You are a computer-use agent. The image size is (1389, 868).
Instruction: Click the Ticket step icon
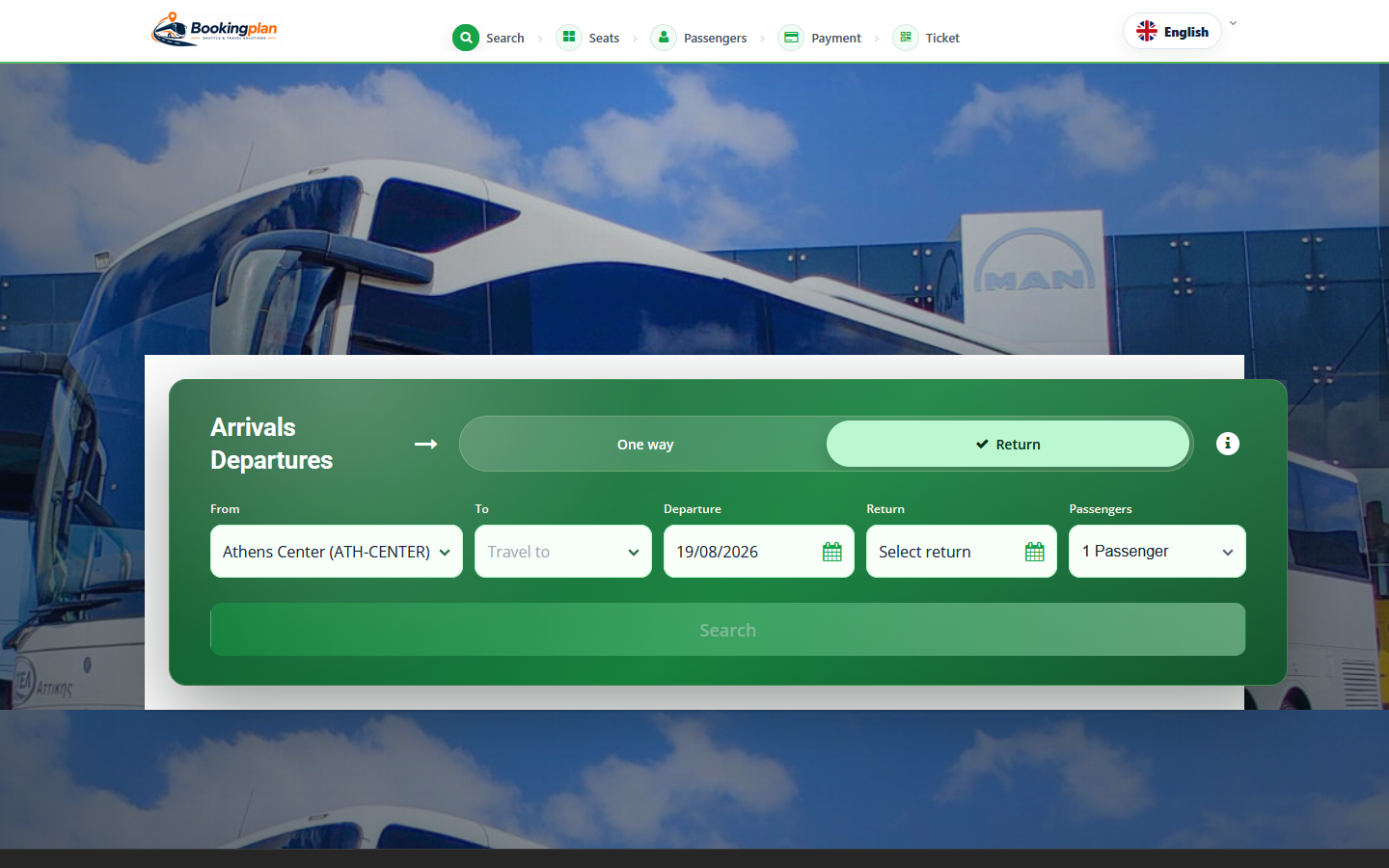tap(906, 38)
